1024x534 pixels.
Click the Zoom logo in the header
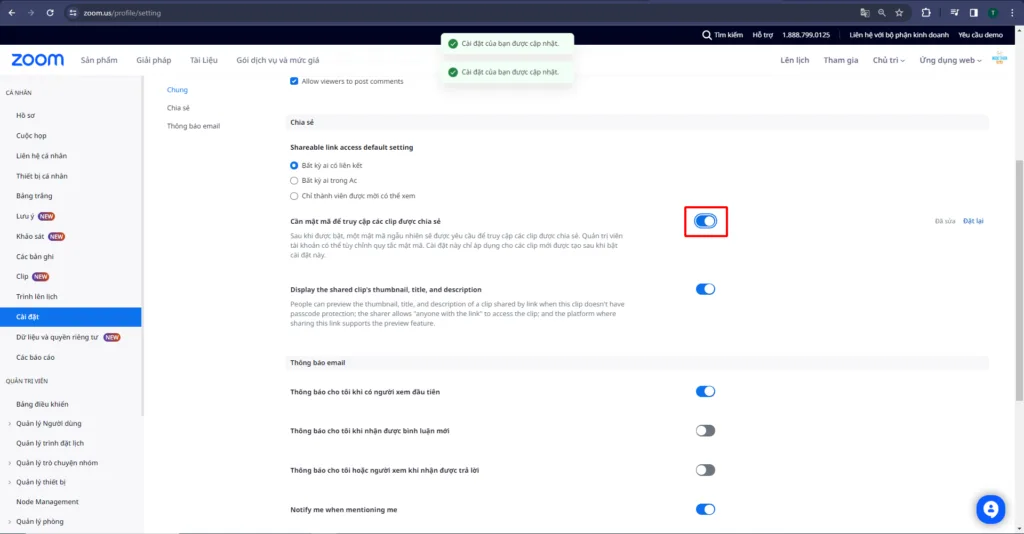(38, 60)
